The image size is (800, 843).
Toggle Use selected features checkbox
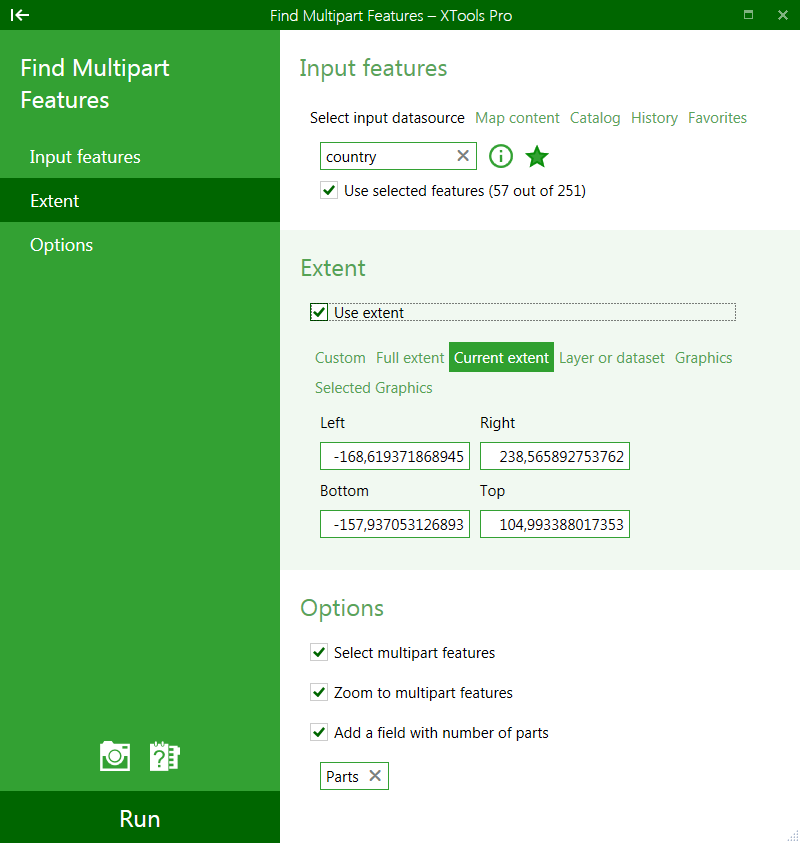coord(329,190)
